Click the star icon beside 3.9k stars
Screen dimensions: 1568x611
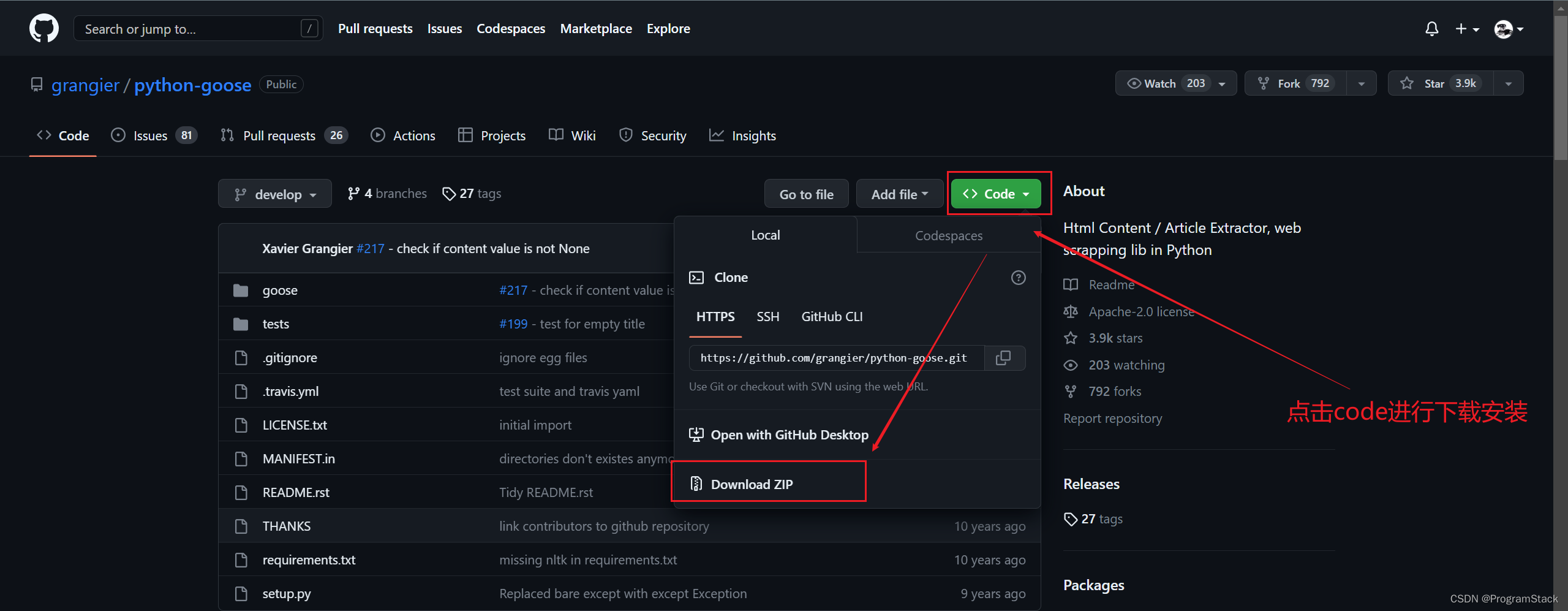(x=1071, y=338)
